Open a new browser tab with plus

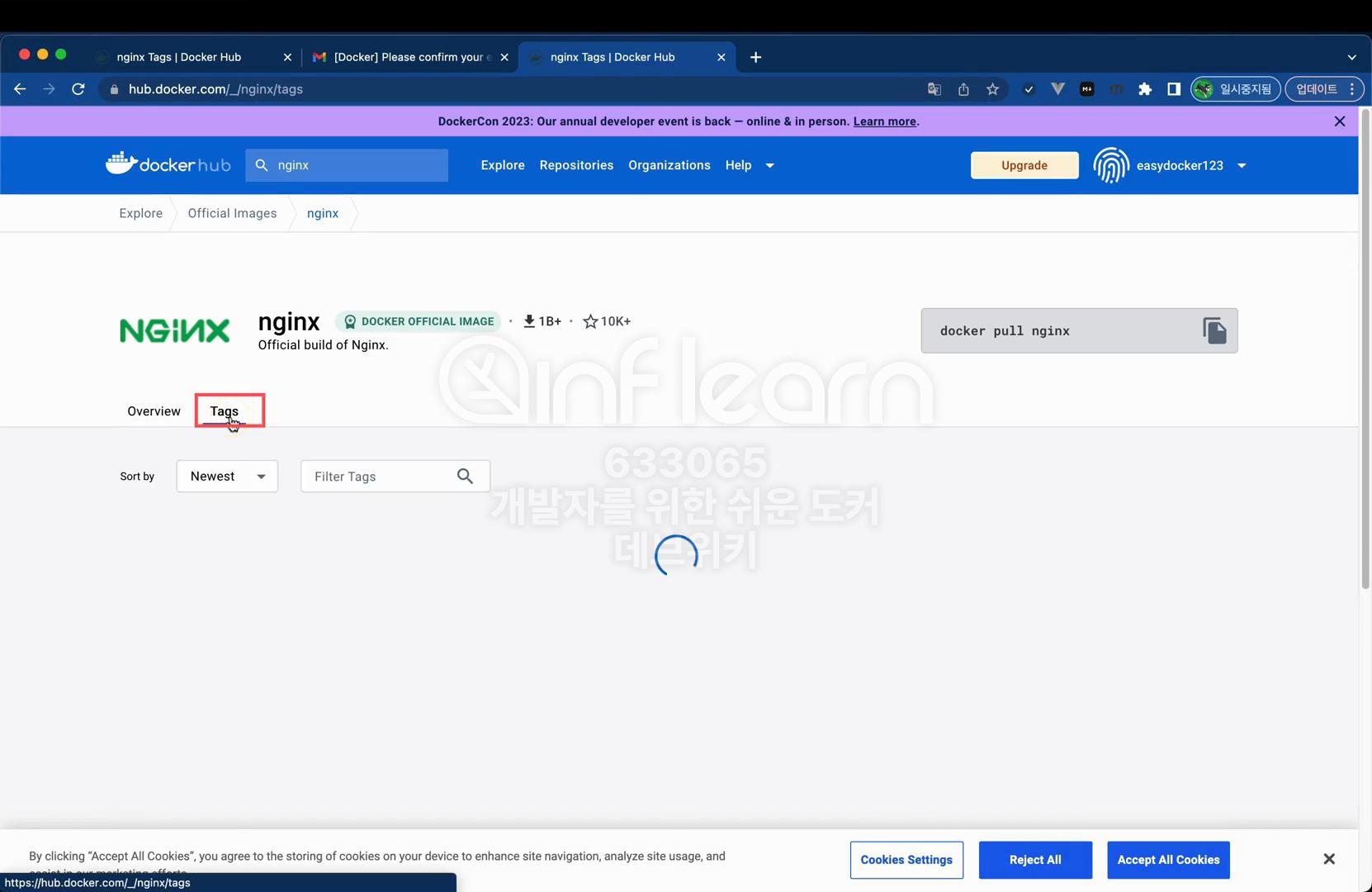coord(755,57)
